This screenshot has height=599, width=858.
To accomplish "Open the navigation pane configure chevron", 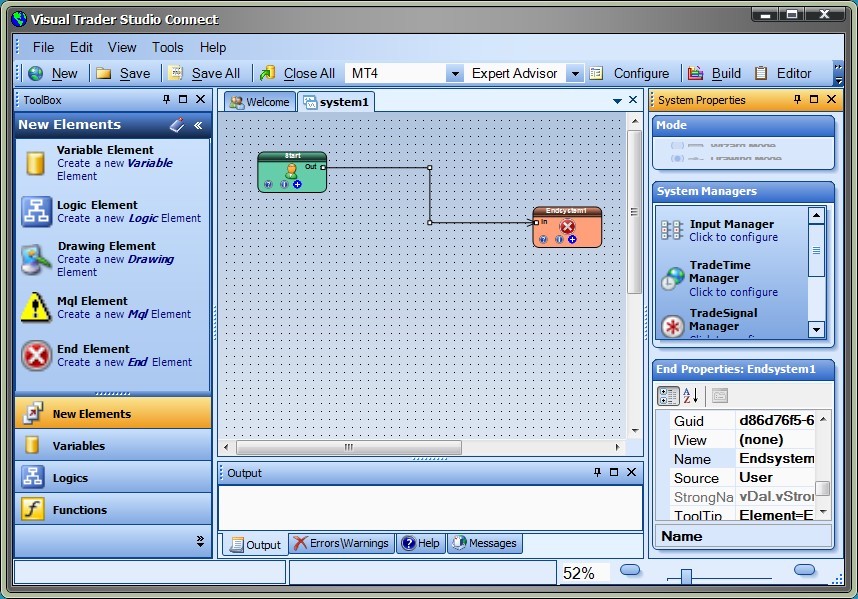I will (200, 541).
